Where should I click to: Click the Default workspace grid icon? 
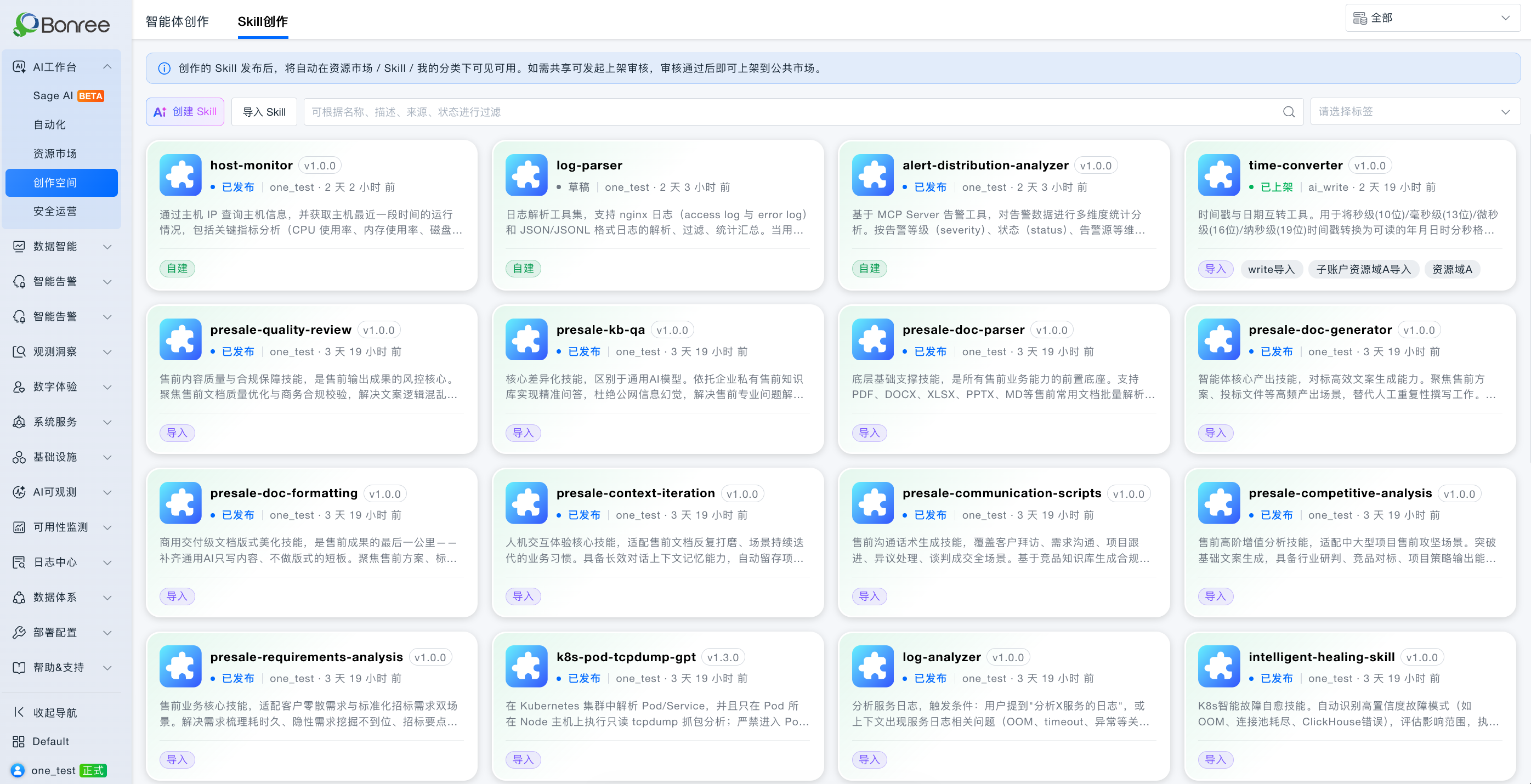(x=19, y=741)
